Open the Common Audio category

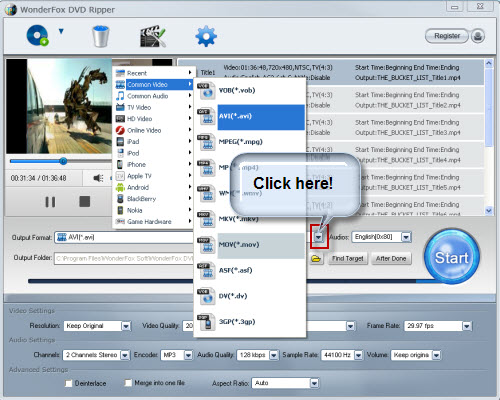pyautogui.click(x=154, y=96)
